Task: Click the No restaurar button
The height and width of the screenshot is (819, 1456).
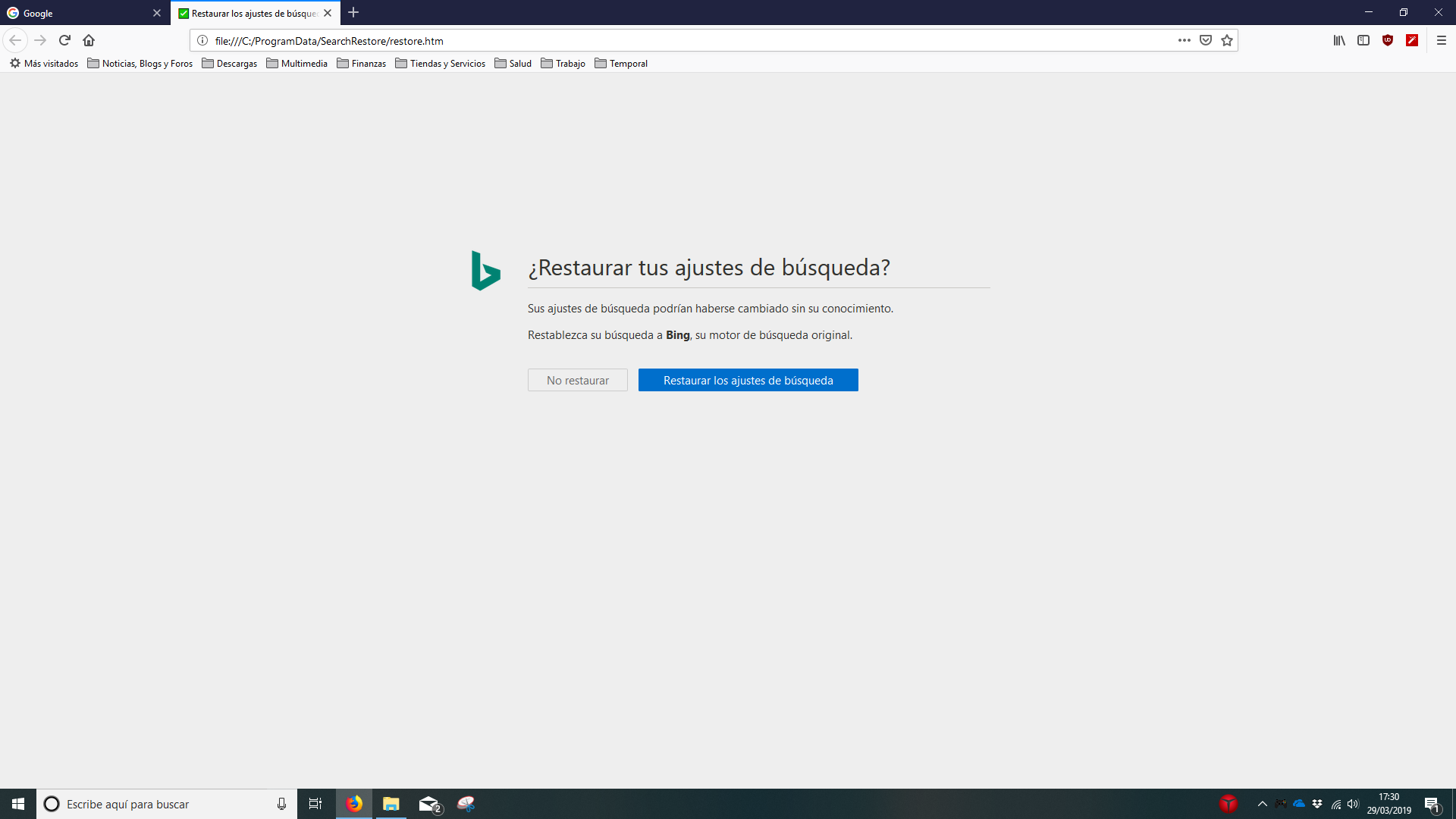Action: [x=577, y=380]
